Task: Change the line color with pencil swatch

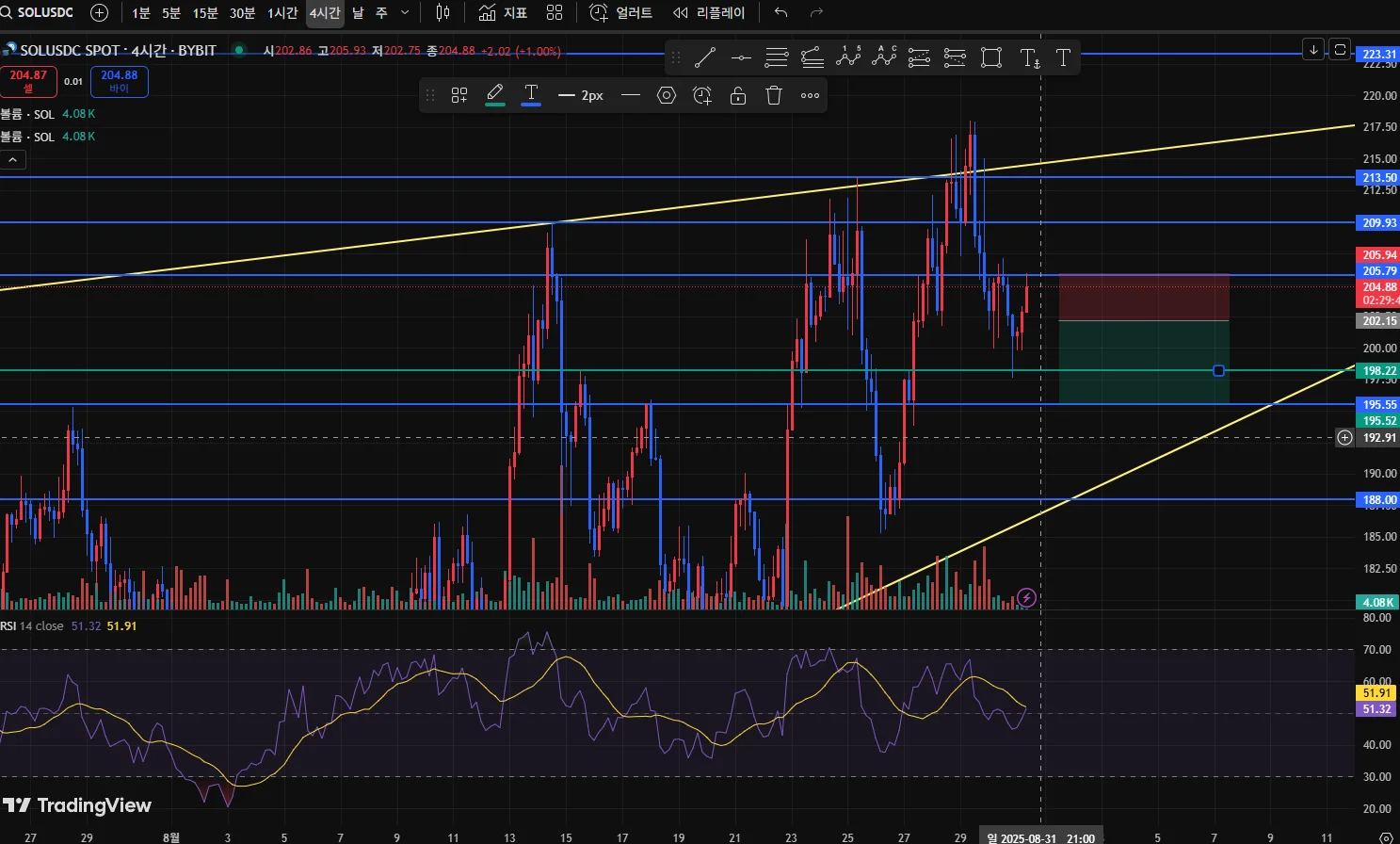Action: 495,95
